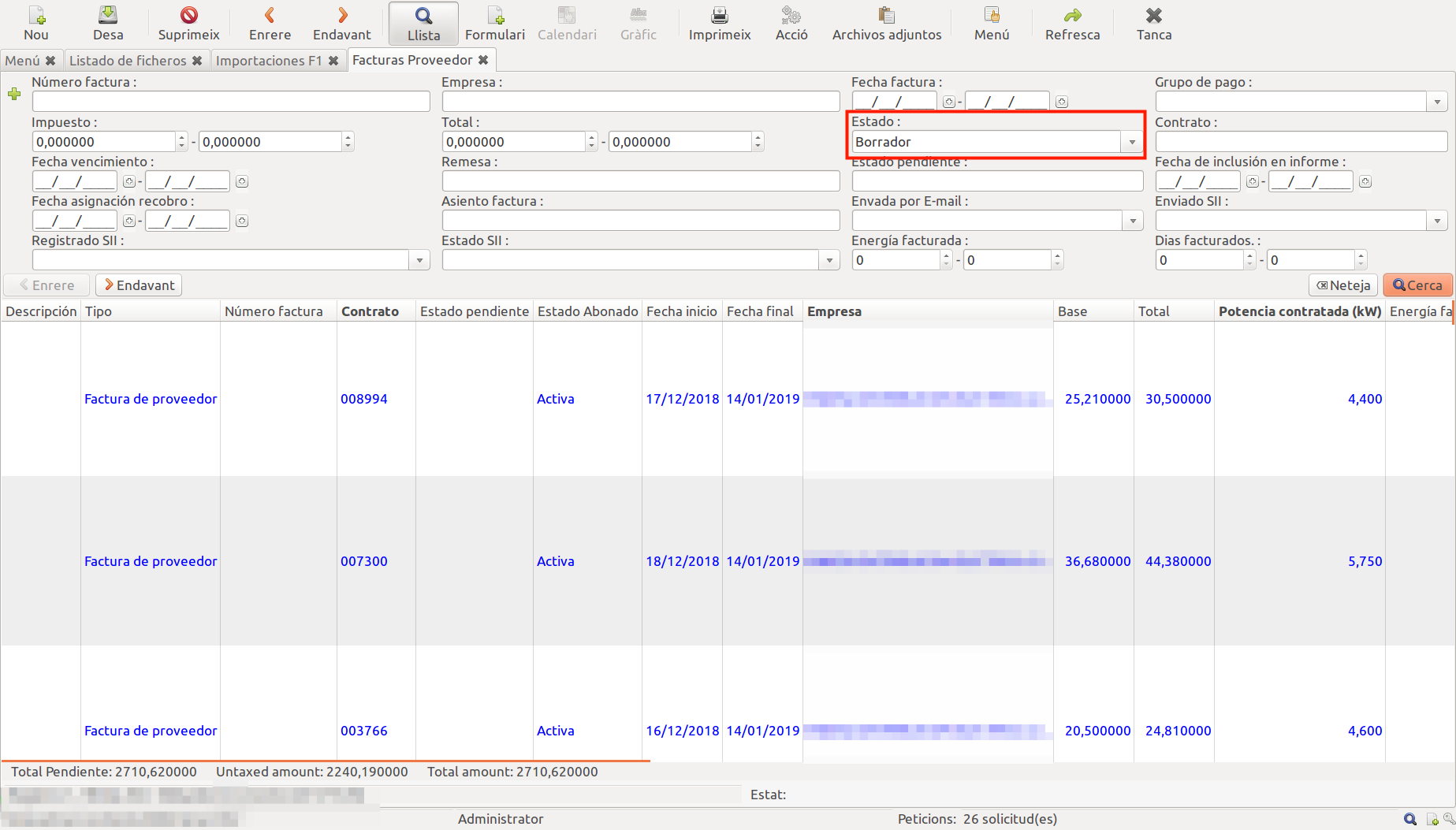1456x830 pixels.
Task: Click the Endavant button below the filters
Action: click(139, 285)
